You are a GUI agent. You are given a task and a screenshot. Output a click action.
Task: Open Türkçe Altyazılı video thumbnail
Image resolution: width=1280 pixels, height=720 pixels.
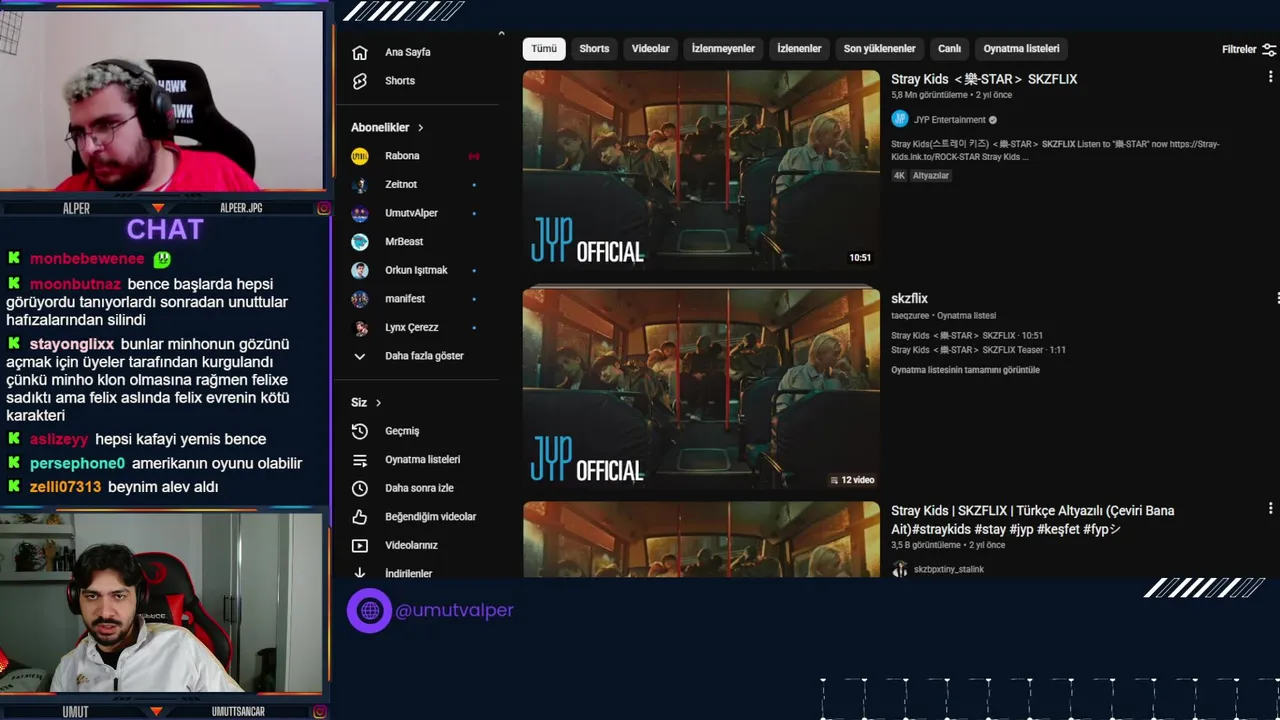click(701, 539)
